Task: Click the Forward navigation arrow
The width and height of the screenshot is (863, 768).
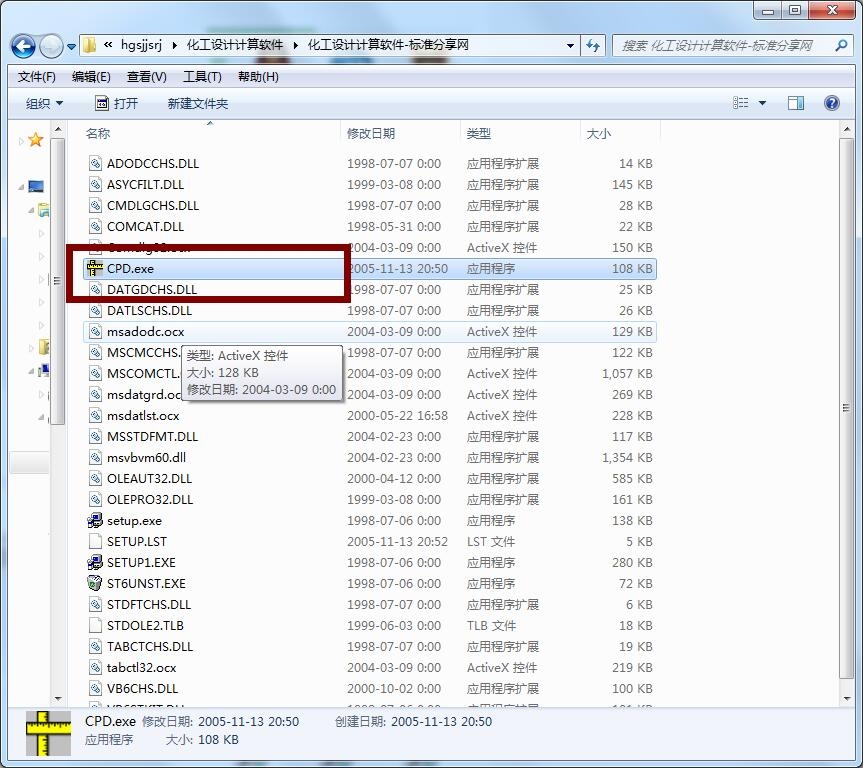Action: click(51, 46)
